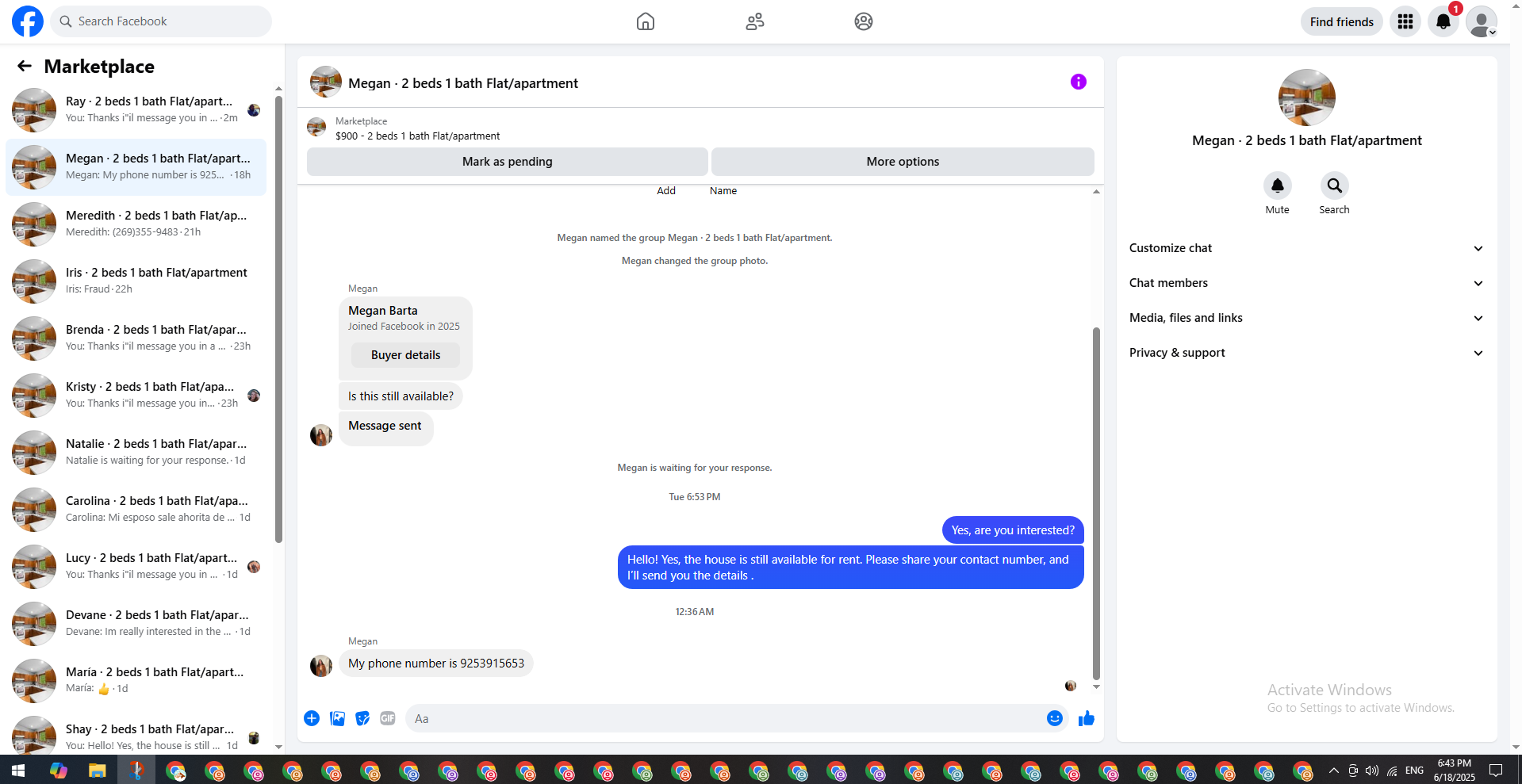Screen dimensions: 1522x784
Task: Open the Lucy conversation
Action: point(136,567)
